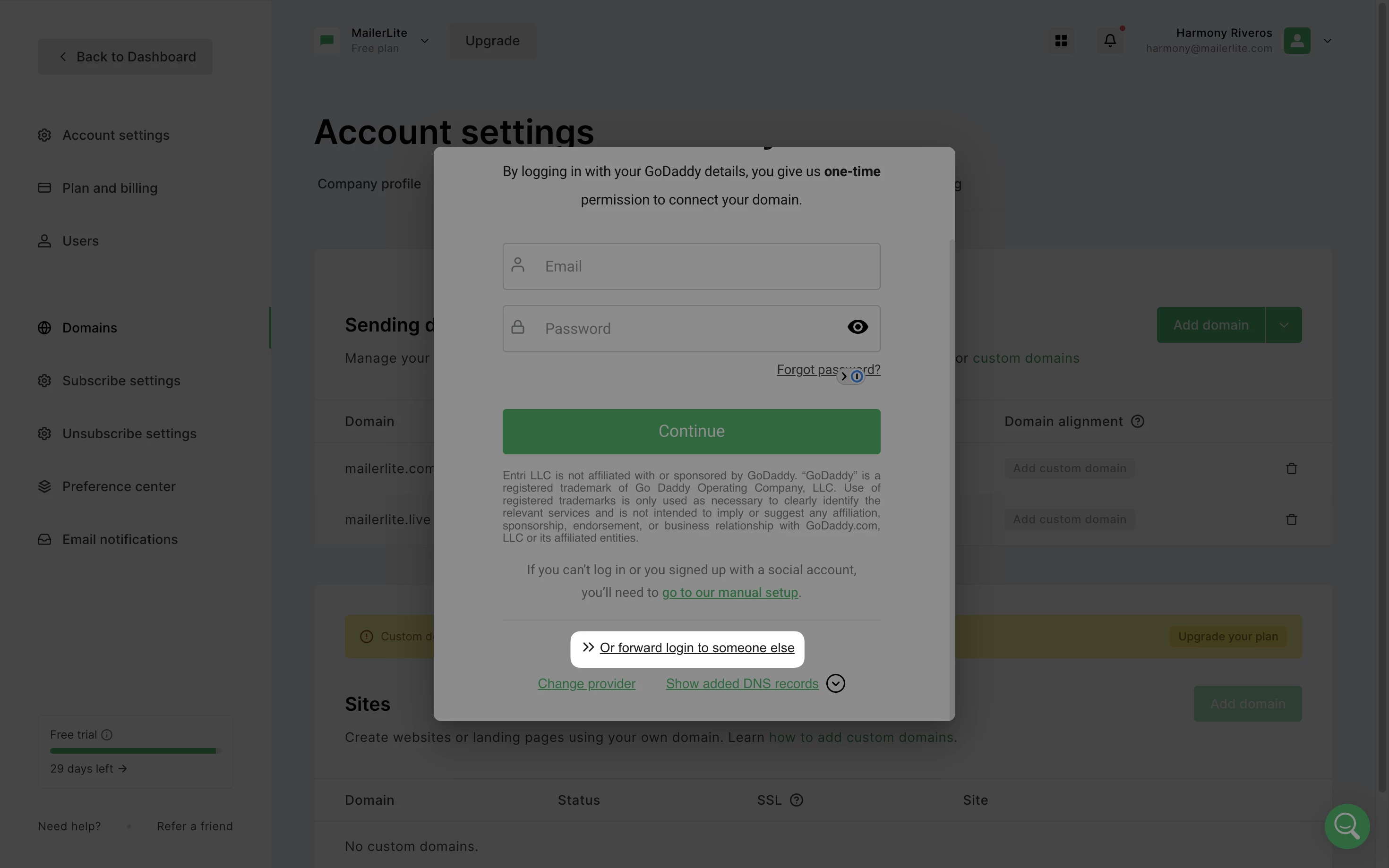Click the Free trial progress bar
The width and height of the screenshot is (1389, 868).
(x=134, y=751)
